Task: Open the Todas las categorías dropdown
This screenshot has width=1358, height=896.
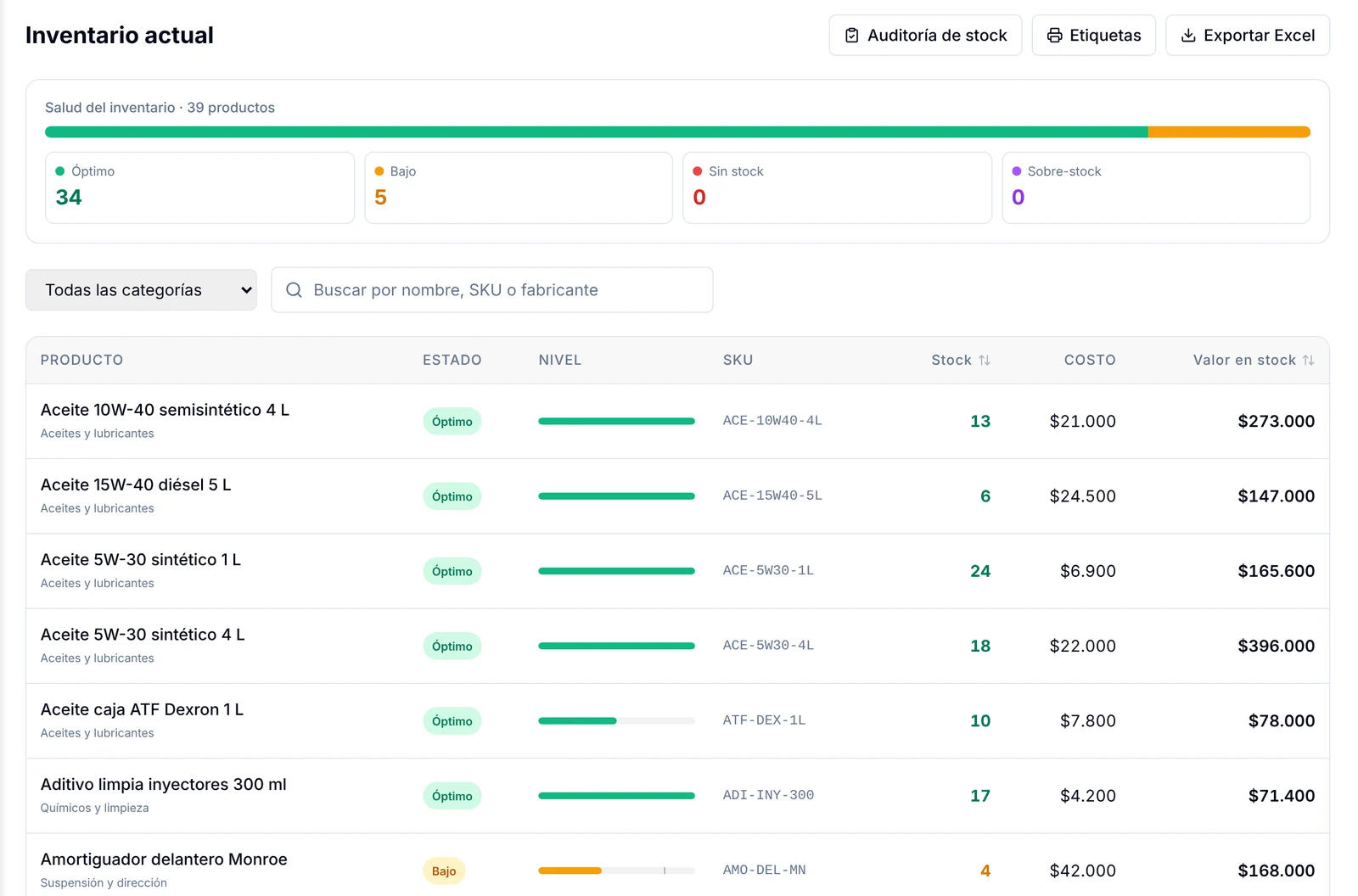Action: tap(141, 290)
